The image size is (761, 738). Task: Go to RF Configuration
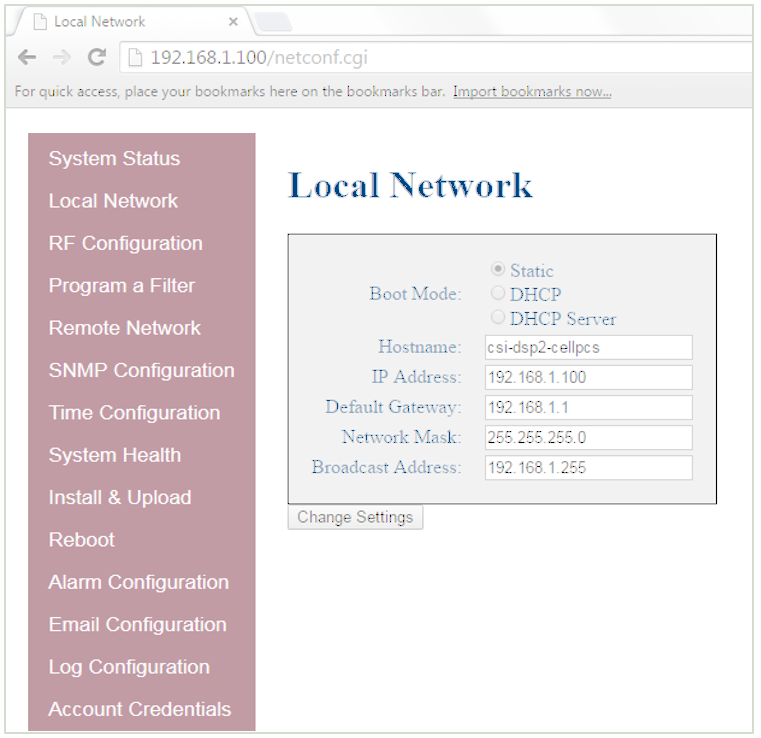pos(125,243)
